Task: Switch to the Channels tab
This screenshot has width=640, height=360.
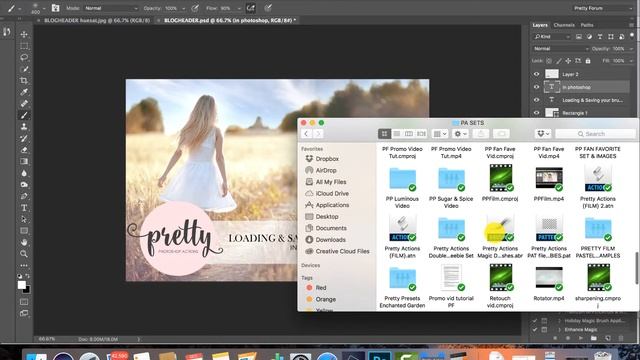Action: (x=564, y=25)
